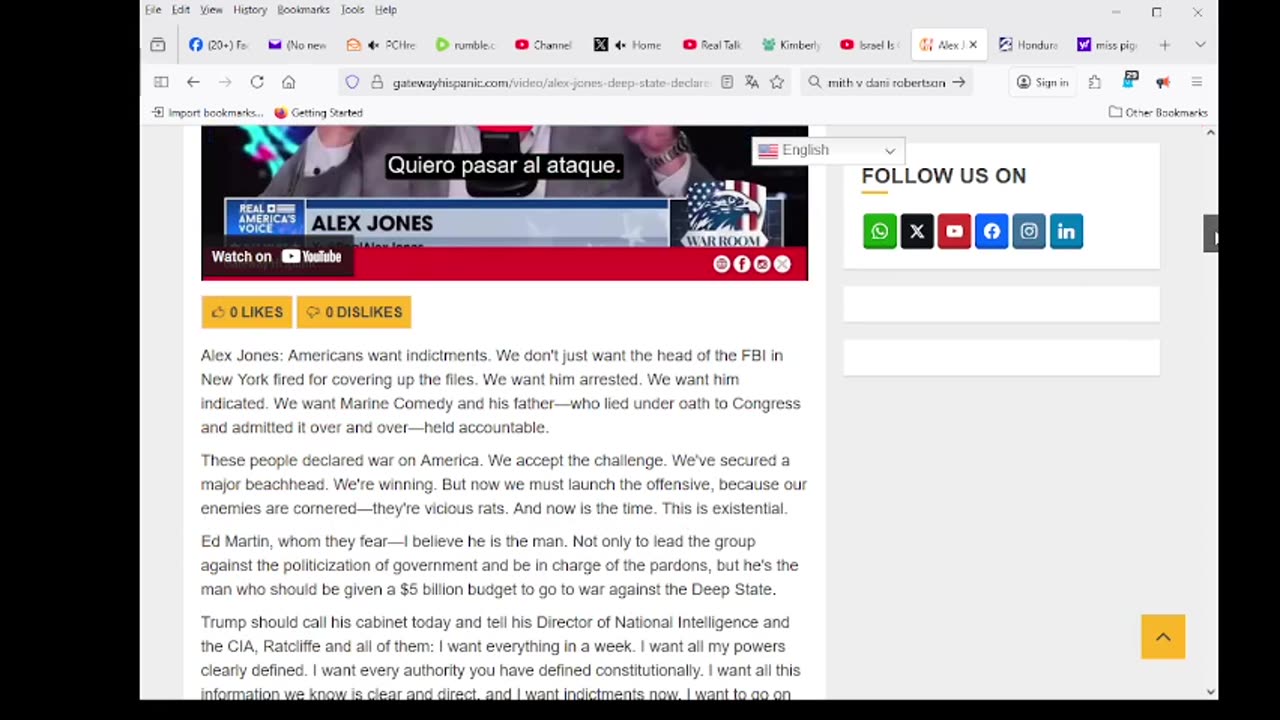The image size is (1280, 720).
Task: Click the page scrollbar up arrow
Action: pyautogui.click(x=1211, y=132)
